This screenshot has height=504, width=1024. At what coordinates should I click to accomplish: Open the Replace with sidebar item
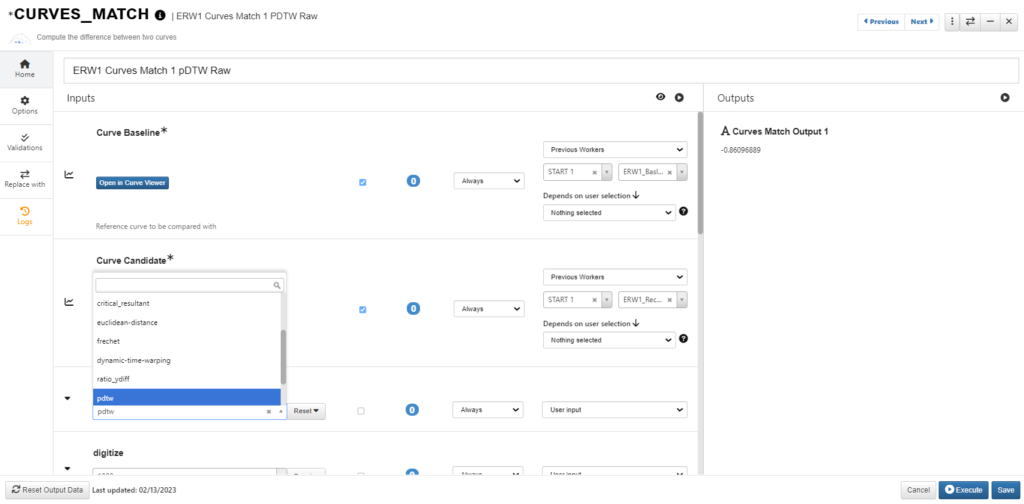point(24,178)
